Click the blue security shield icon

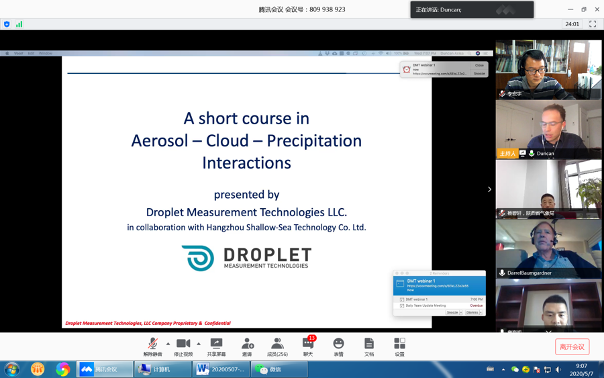click(7, 24)
